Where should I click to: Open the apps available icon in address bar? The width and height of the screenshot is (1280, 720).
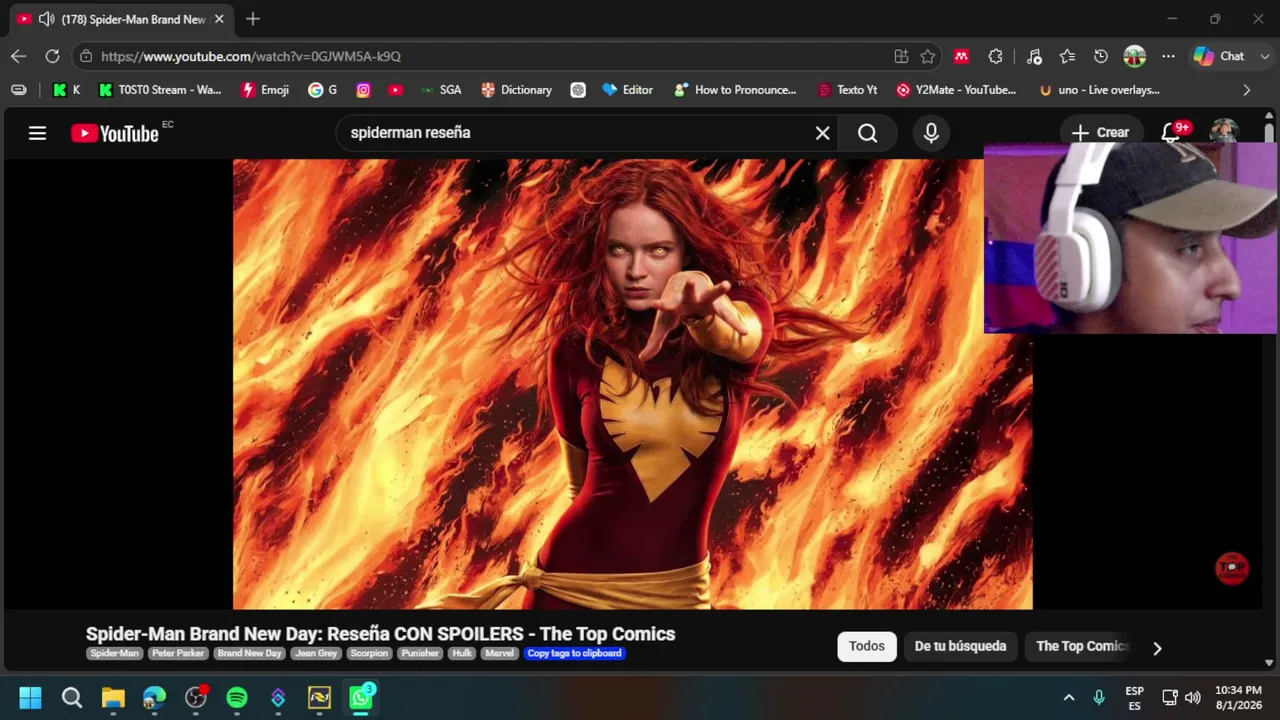901,56
